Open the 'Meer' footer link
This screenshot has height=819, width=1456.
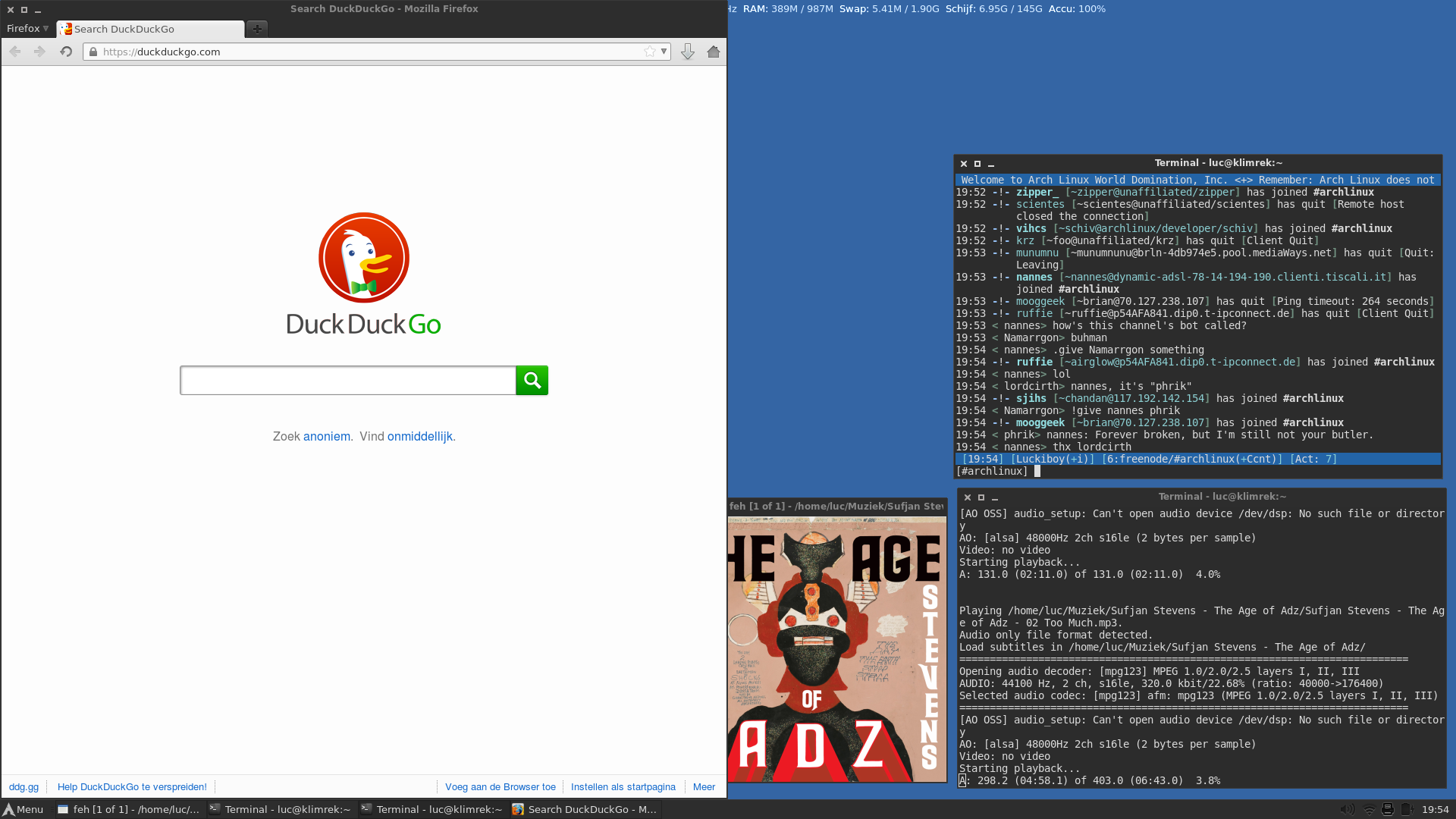click(x=704, y=786)
